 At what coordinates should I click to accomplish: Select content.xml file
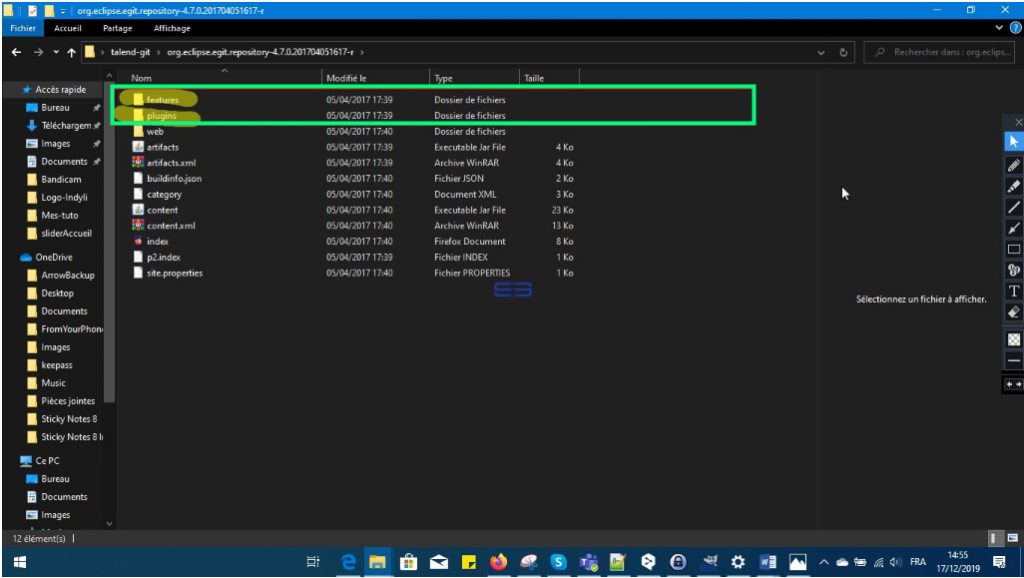pos(171,225)
